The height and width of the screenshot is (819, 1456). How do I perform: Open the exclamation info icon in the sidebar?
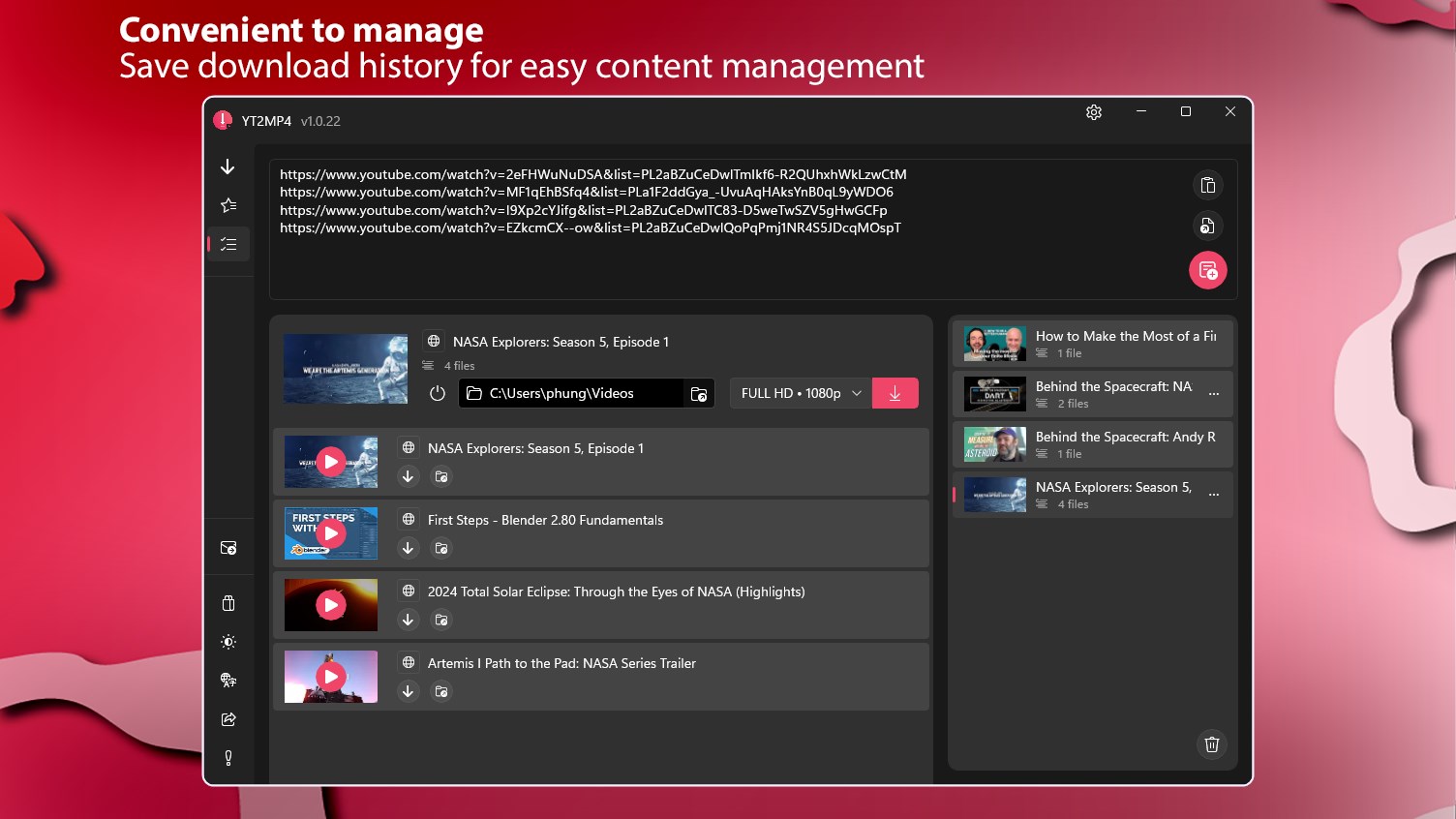click(x=228, y=758)
